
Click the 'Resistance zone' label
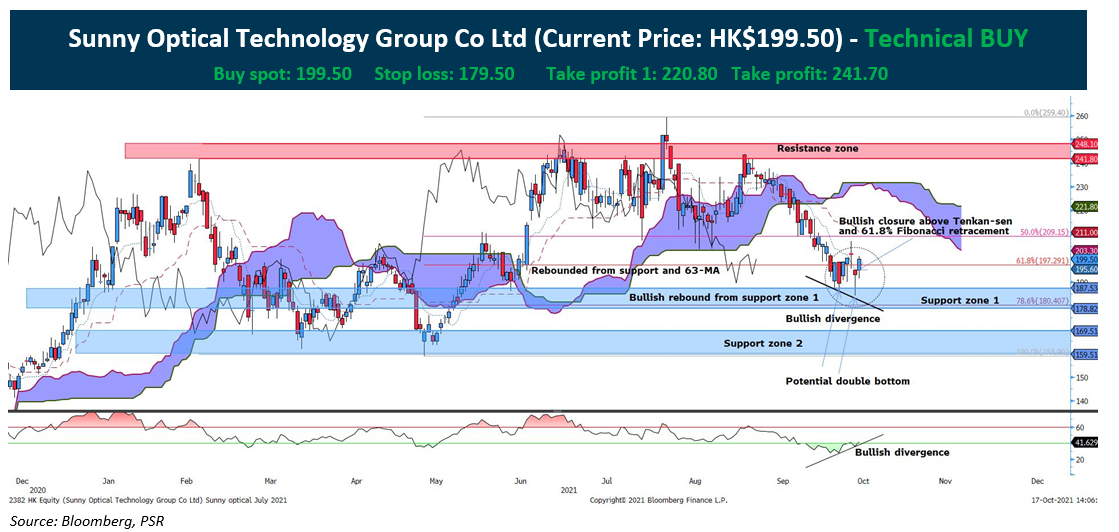(x=818, y=149)
